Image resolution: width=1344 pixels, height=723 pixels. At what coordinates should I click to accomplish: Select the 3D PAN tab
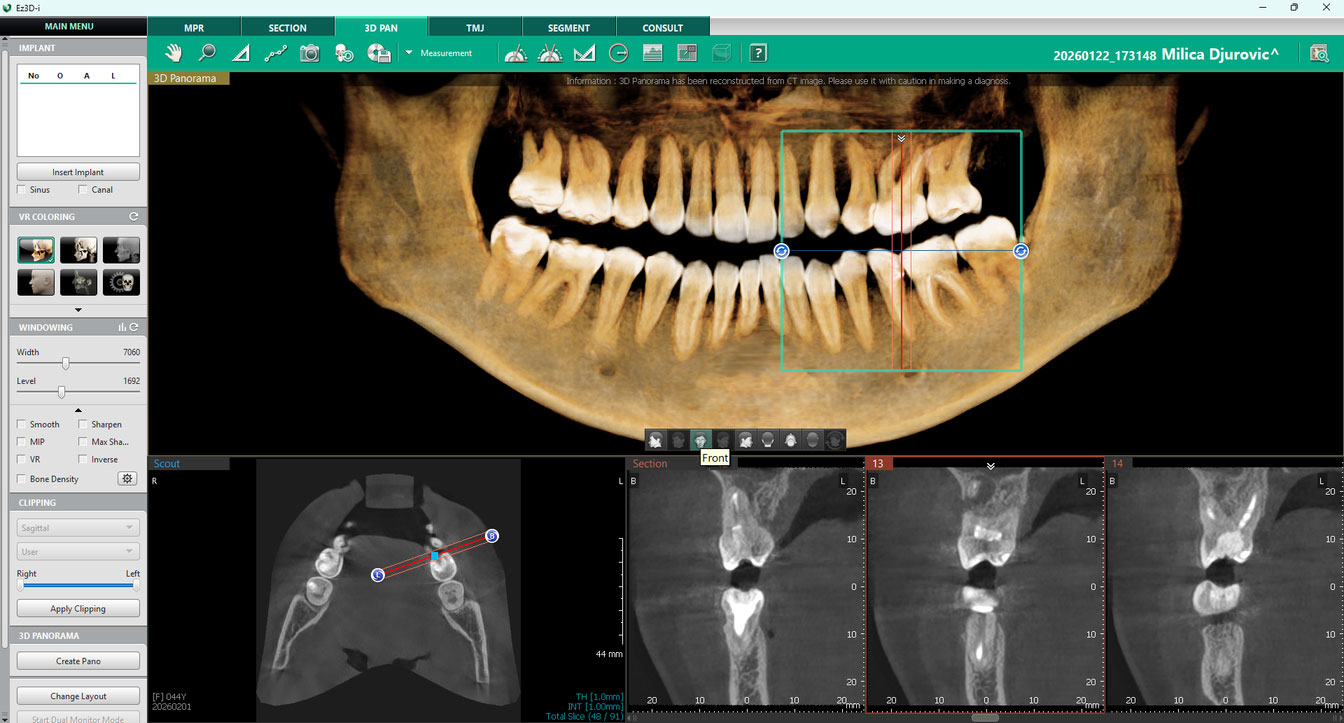pyautogui.click(x=381, y=27)
